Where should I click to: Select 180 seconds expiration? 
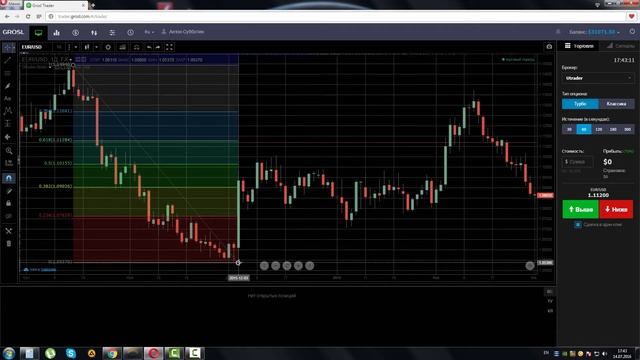613,129
